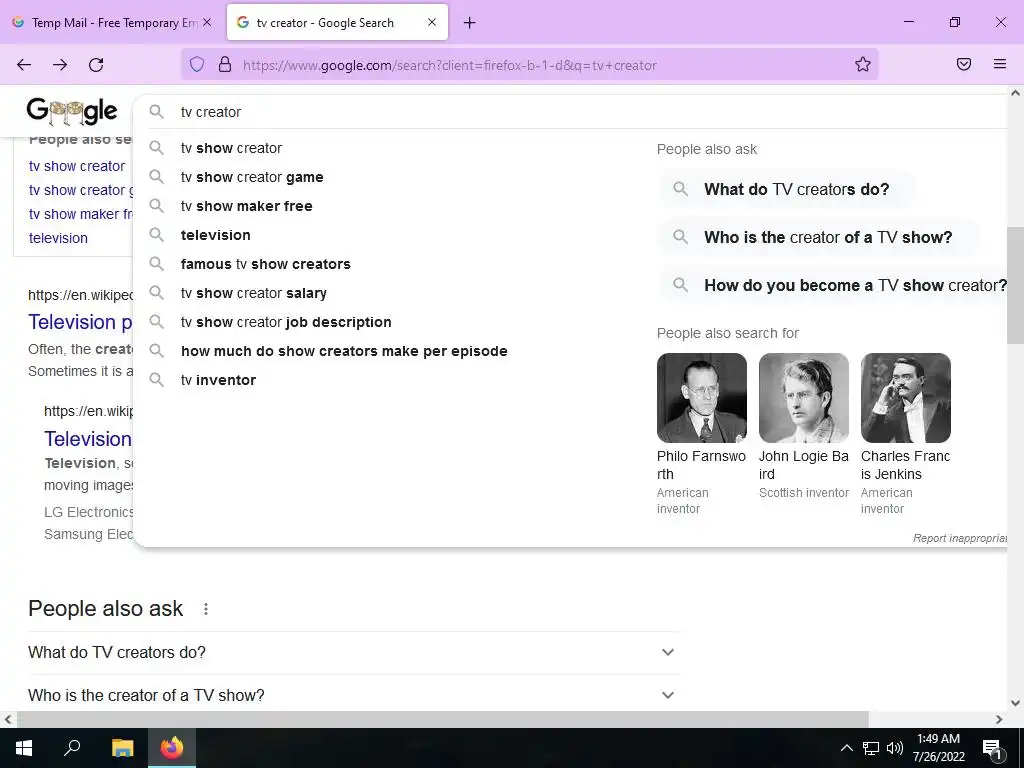This screenshot has width=1024, height=768.
Task: Select the 'tv inventor' suggestion
Action: pos(218,380)
